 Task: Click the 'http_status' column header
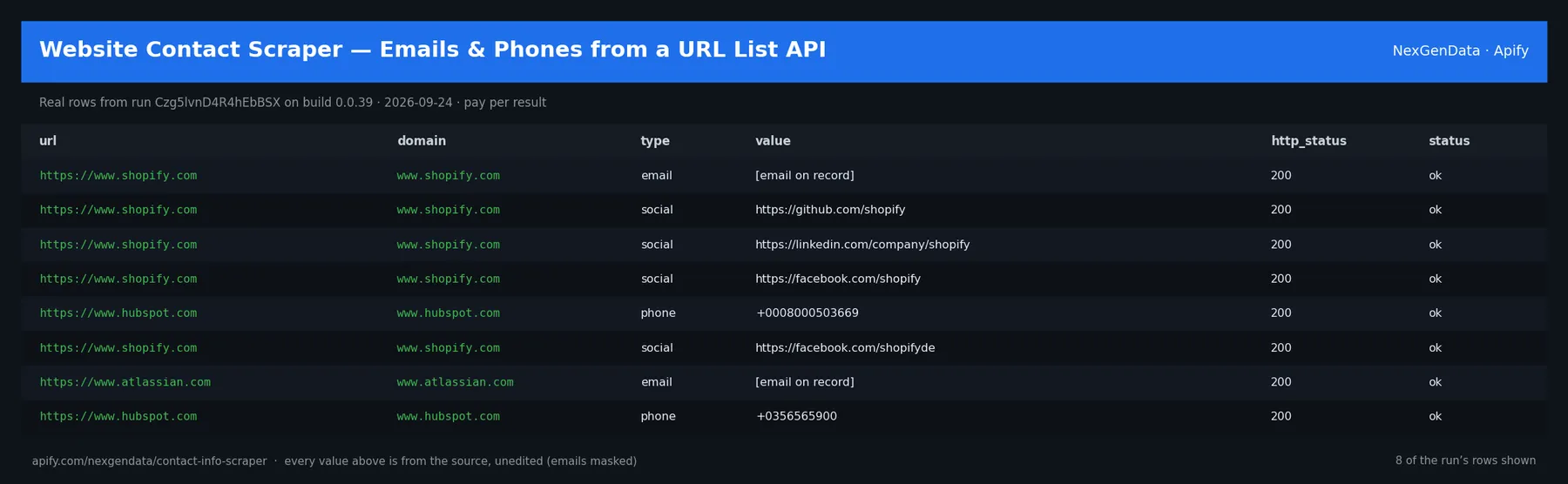click(x=1308, y=141)
